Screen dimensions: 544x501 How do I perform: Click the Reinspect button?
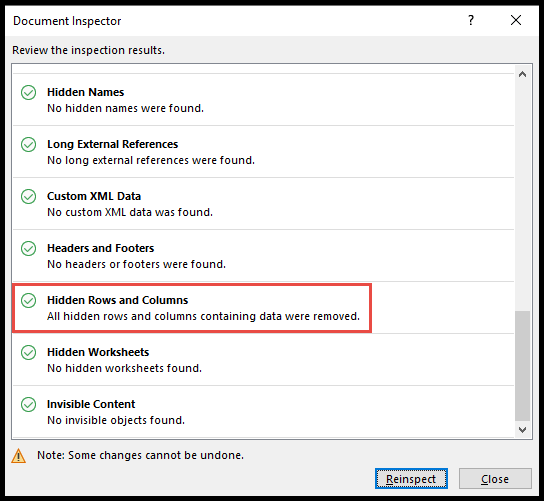tap(411, 479)
